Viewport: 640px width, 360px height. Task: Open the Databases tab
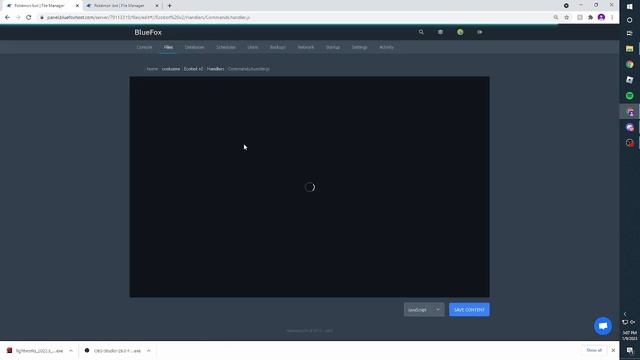click(194, 47)
